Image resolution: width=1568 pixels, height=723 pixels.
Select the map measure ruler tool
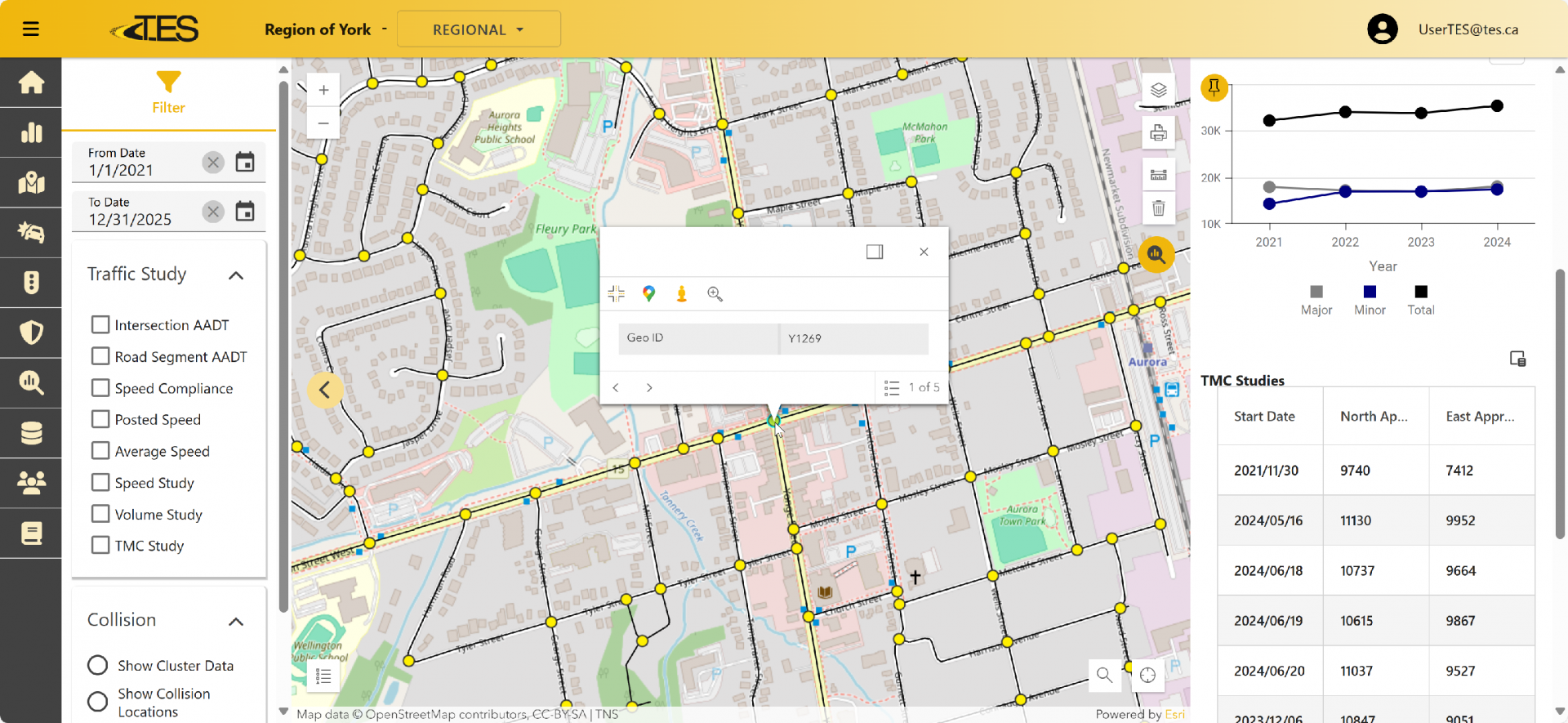(1158, 175)
